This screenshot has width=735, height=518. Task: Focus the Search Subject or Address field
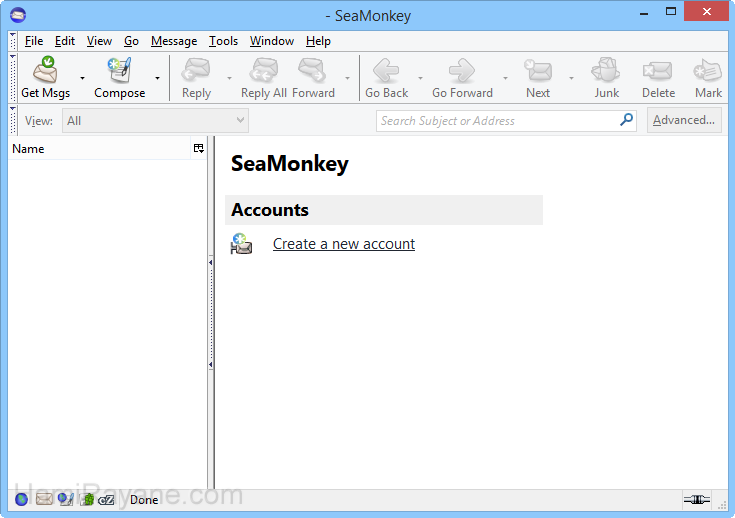499,121
